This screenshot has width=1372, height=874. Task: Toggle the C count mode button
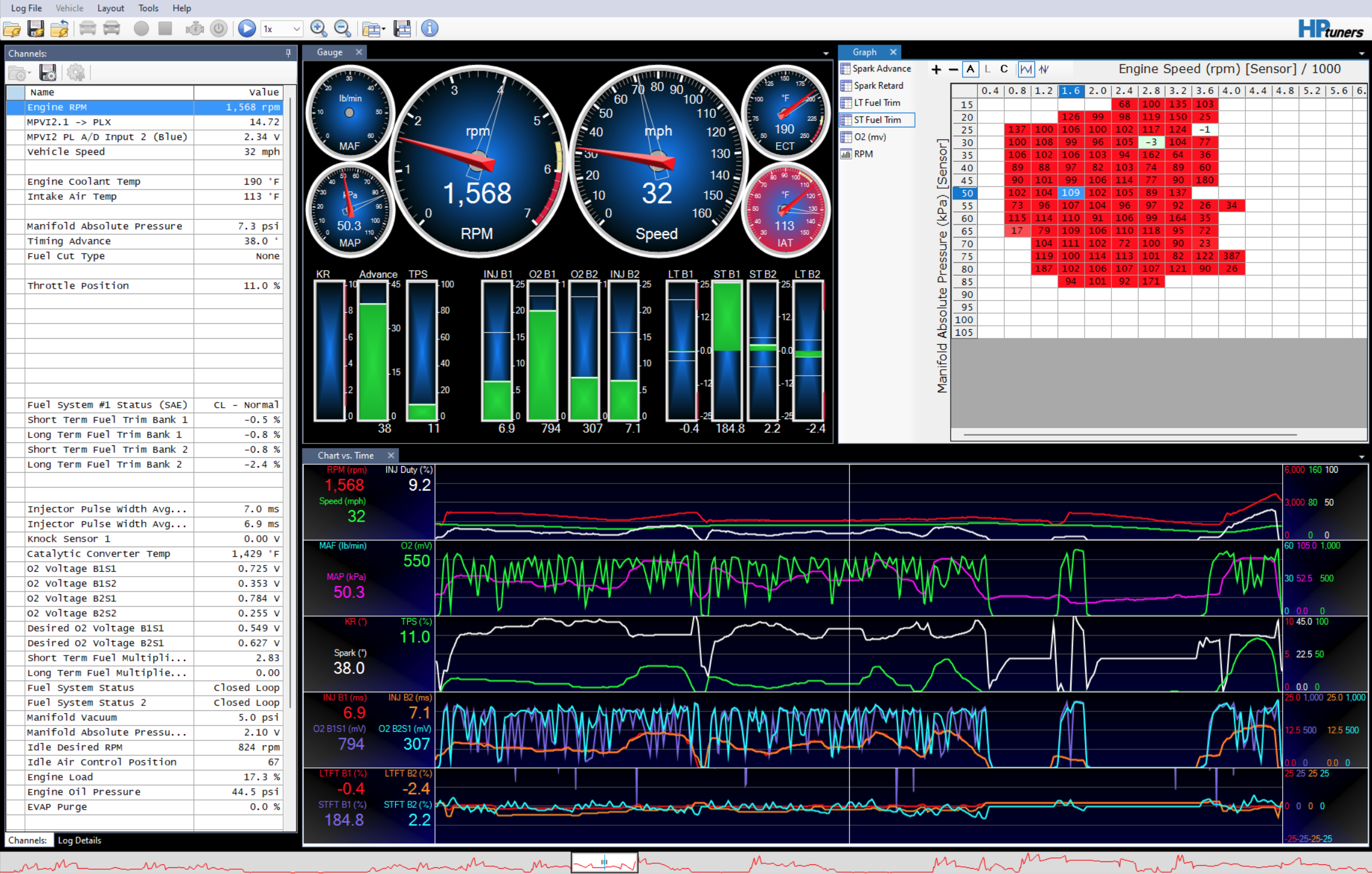coord(1004,69)
